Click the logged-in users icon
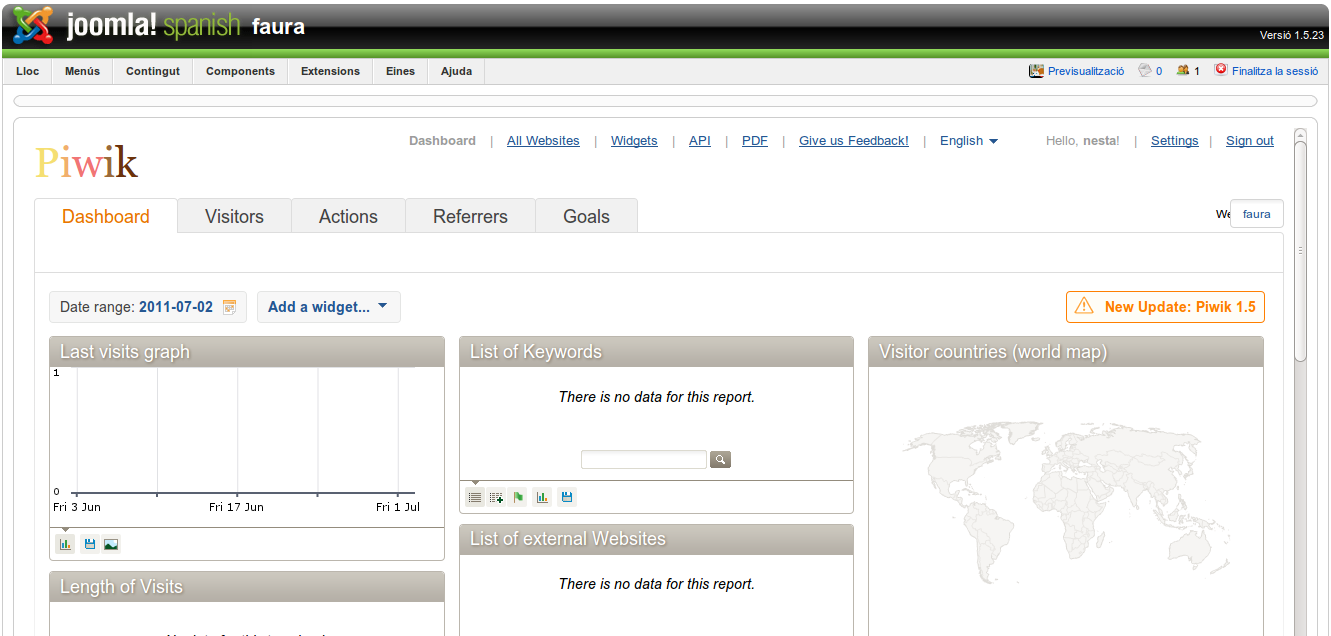This screenshot has width=1331, height=636. click(x=1183, y=71)
